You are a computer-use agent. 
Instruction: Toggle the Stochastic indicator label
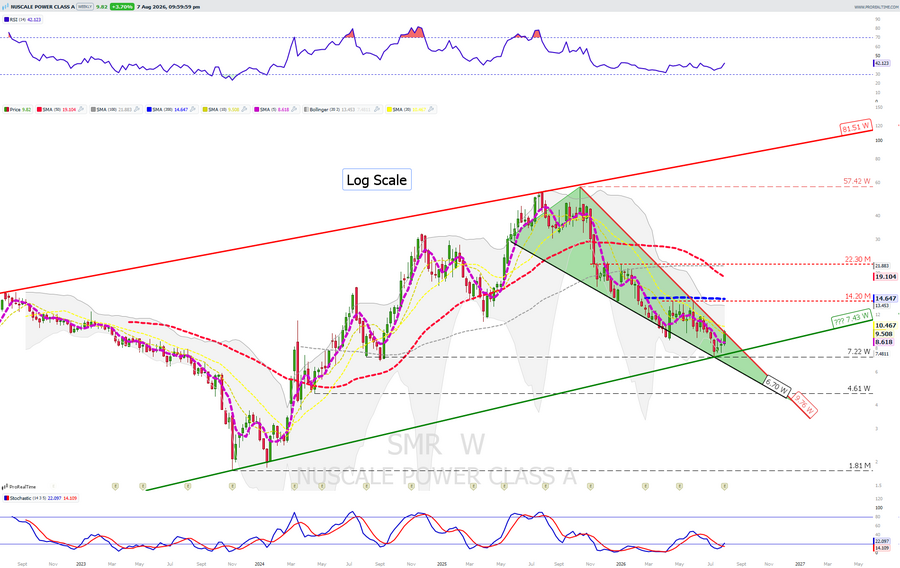41,498
